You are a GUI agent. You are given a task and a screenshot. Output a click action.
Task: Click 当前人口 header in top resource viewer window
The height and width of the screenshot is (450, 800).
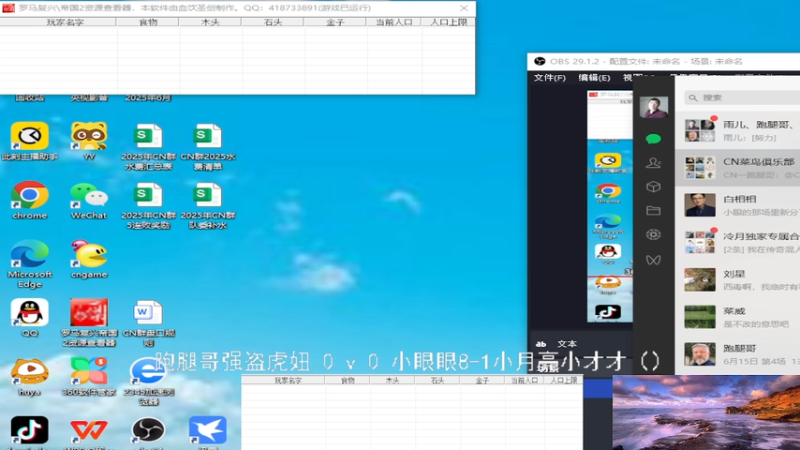(394, 22)
